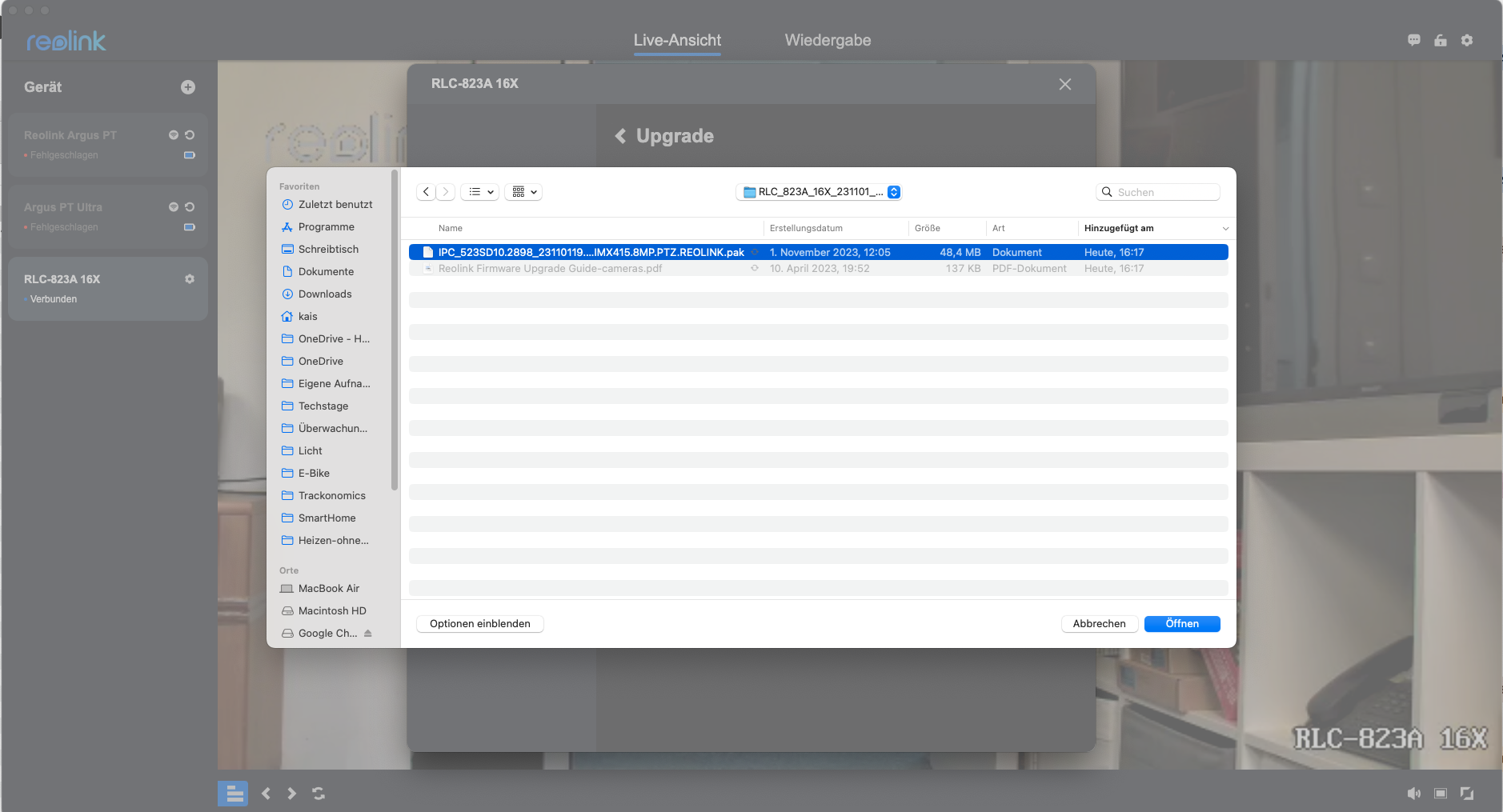This screenshot has height=812, width=1503.
Task: Open Zuletzt benutzt in sidebar
Action: pyautogui.click(x=328, y=205)
